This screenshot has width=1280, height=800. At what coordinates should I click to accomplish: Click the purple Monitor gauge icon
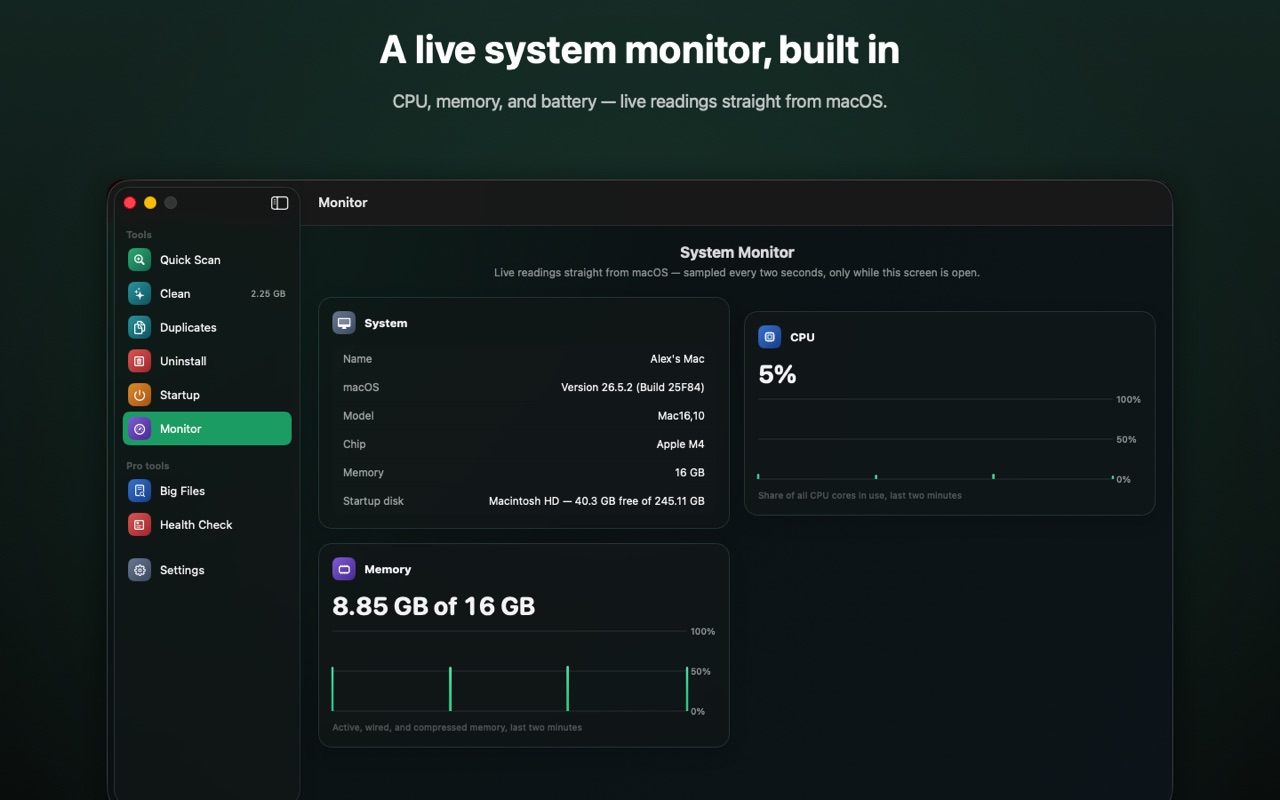[139, 429]
